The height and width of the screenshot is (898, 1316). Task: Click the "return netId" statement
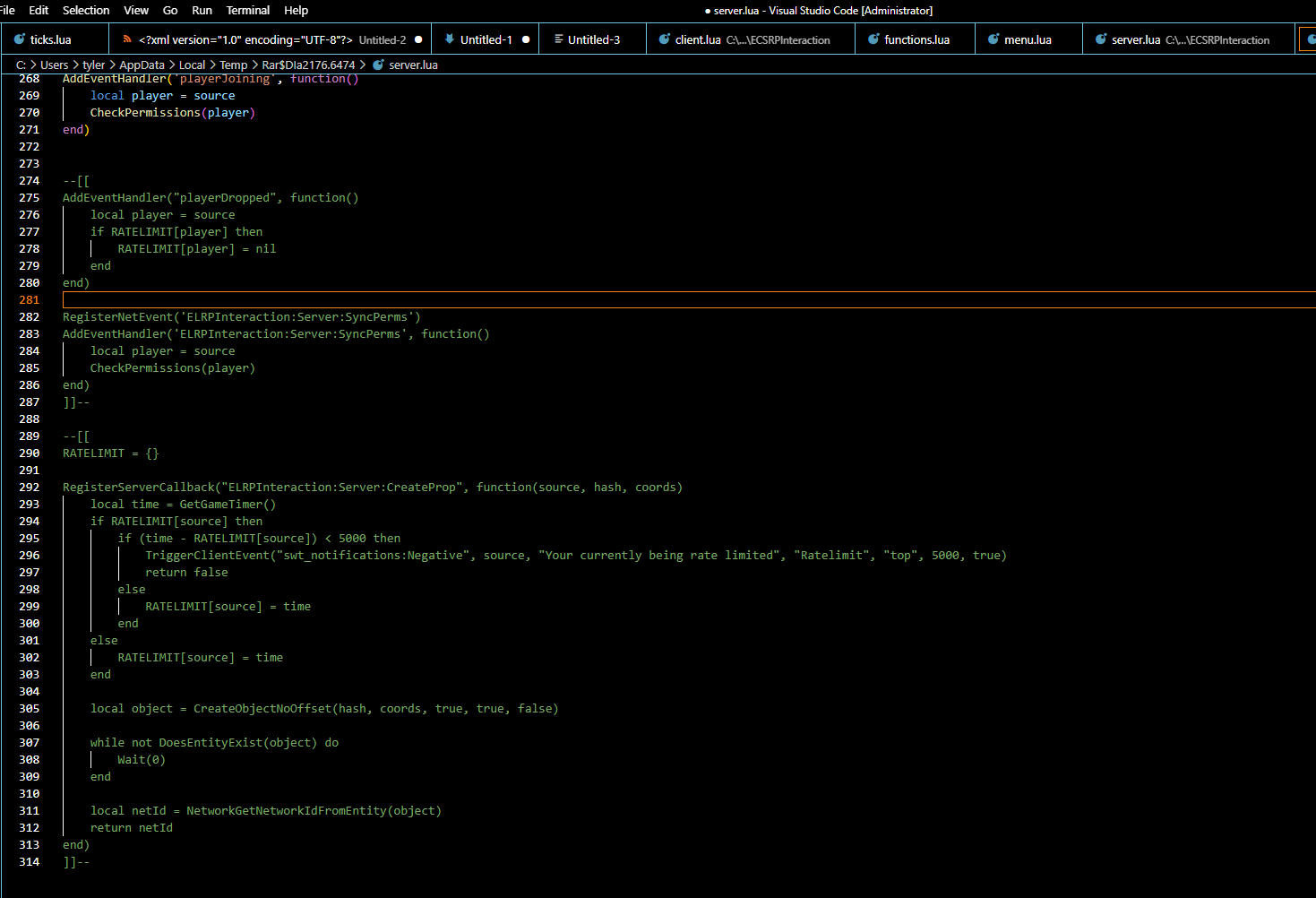point(132,828)
